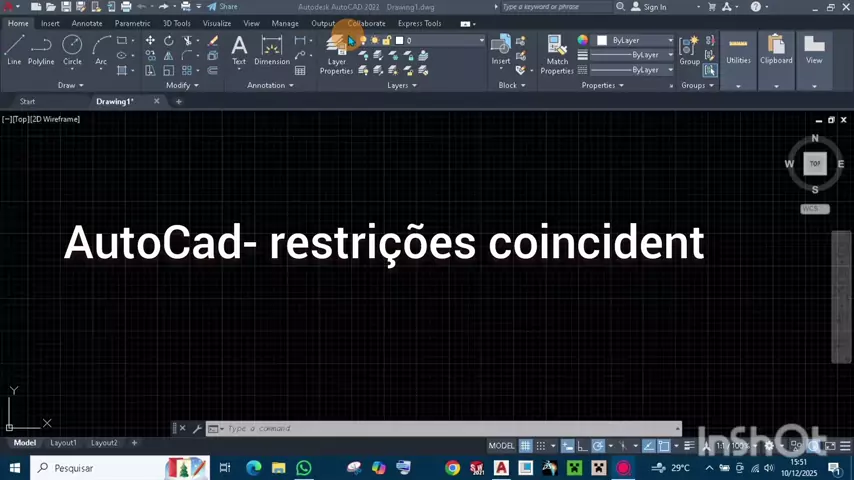
Task: Toggle snap mode in status bar
Action: pyautogui.click(x=540, y=446)
